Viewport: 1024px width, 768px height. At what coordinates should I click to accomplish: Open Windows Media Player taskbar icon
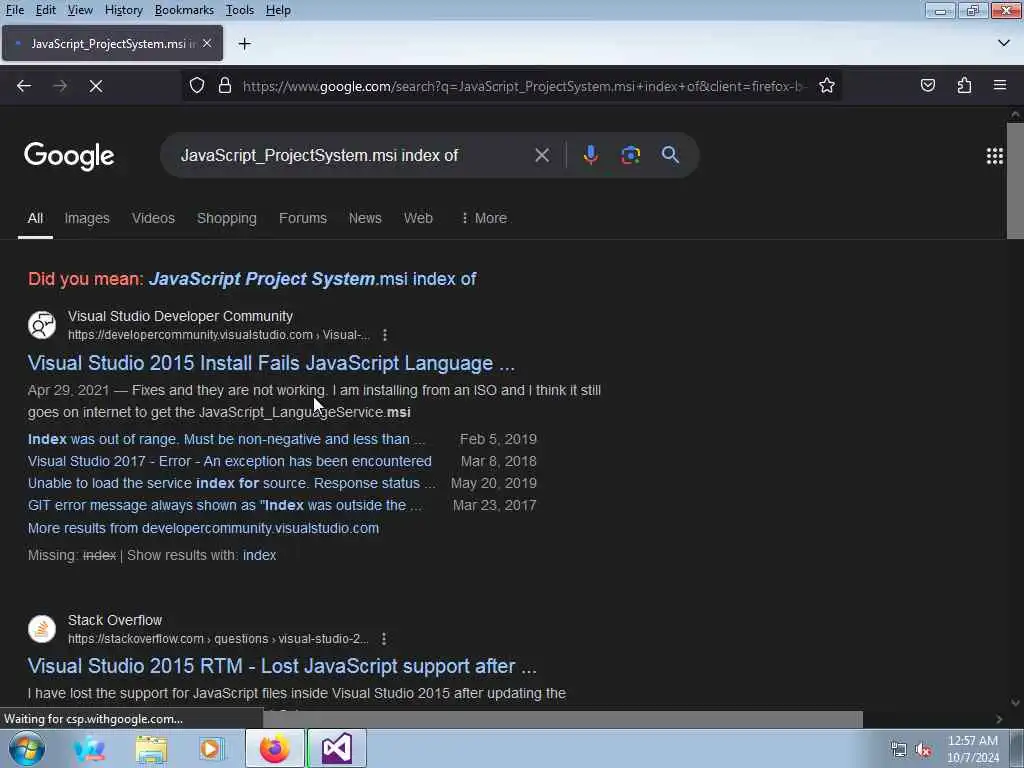click(x=210, y=748)
